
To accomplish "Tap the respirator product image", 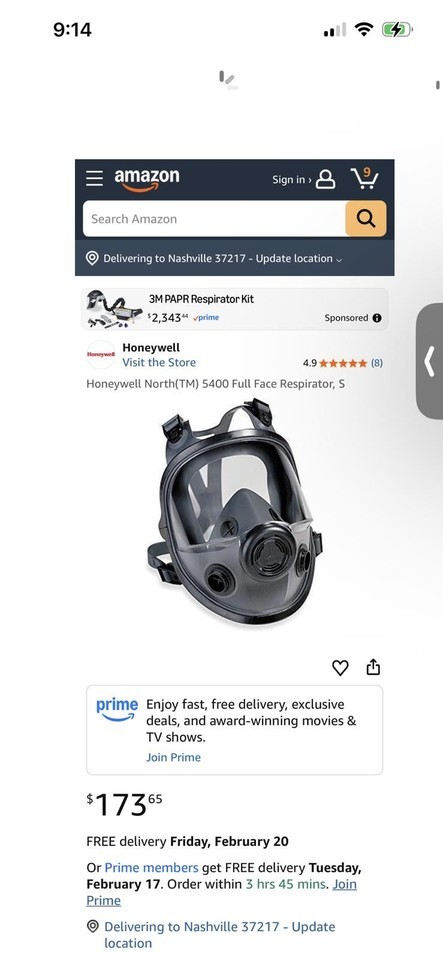I will coord(234,511).
